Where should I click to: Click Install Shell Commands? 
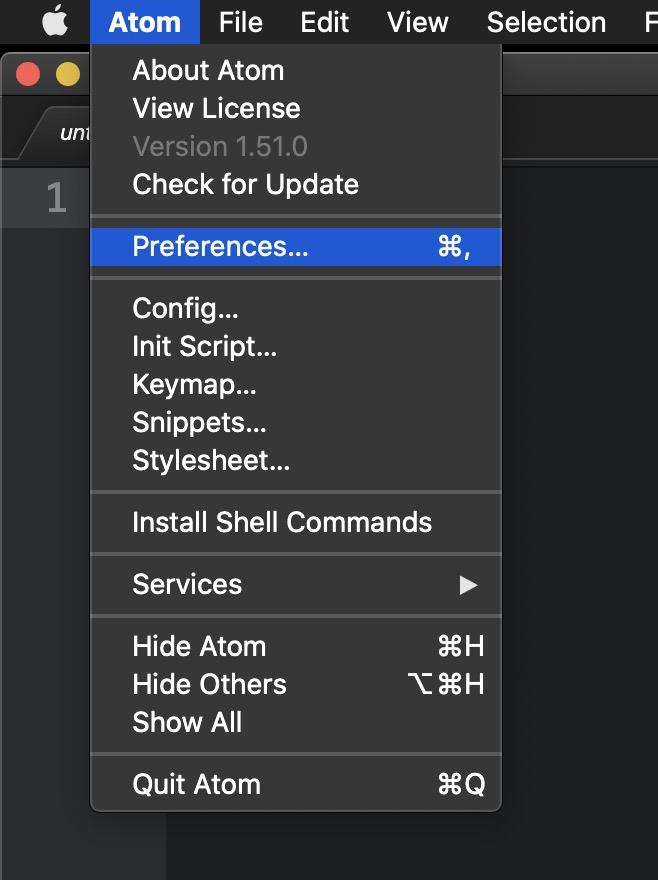[x=282, y=522]
